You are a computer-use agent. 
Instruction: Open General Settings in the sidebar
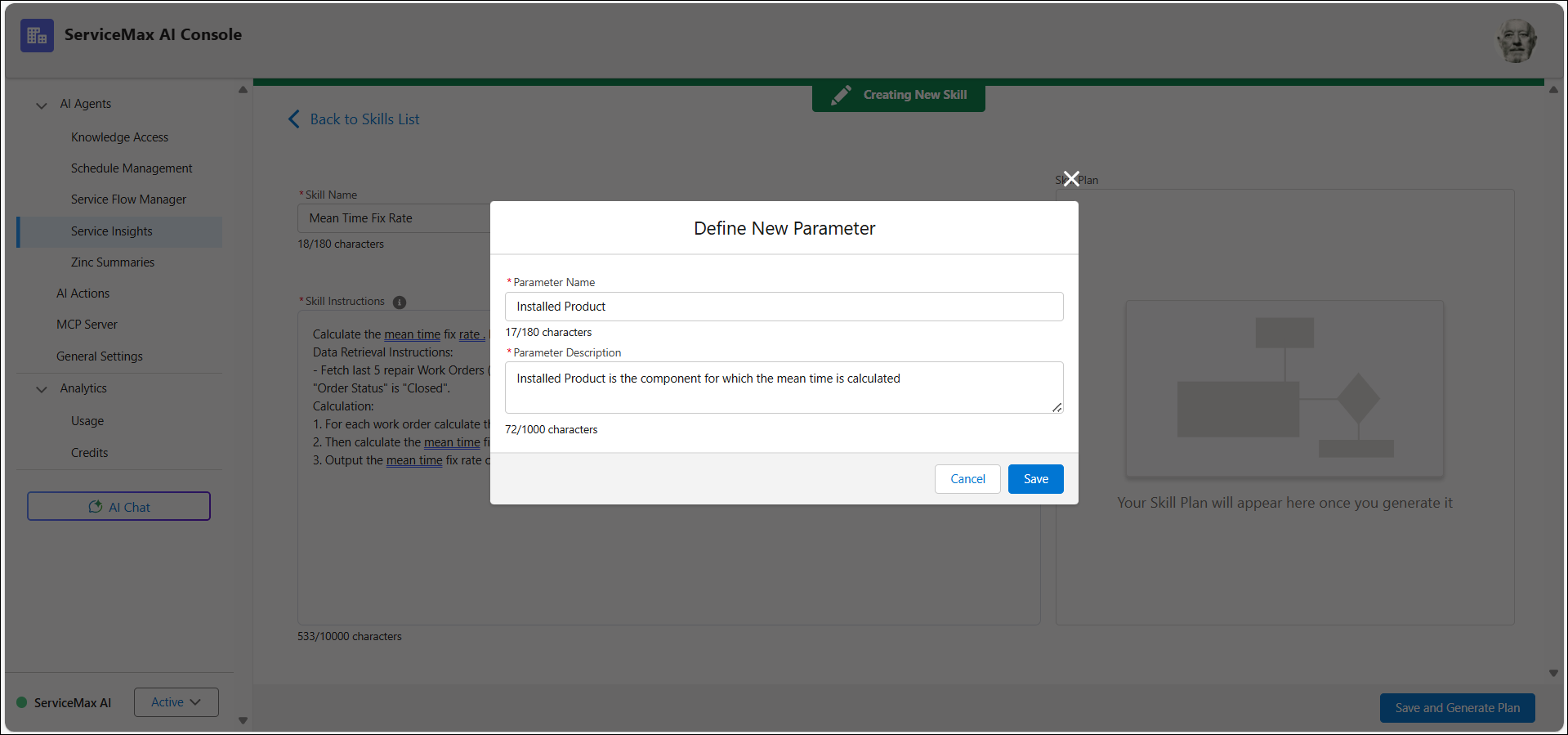(100, 356)
